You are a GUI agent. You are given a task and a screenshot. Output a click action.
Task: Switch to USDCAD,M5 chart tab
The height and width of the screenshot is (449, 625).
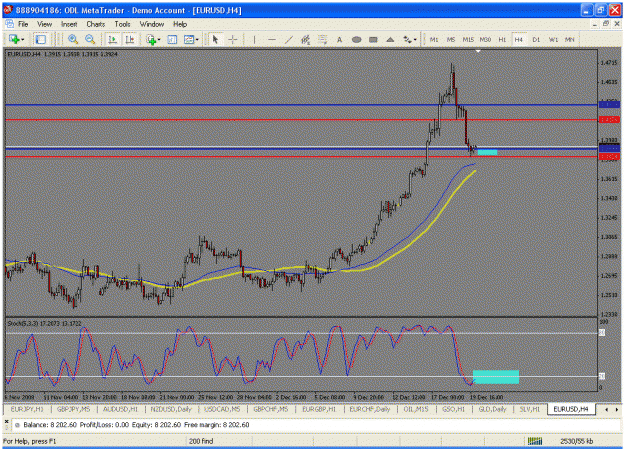point(222,409)
